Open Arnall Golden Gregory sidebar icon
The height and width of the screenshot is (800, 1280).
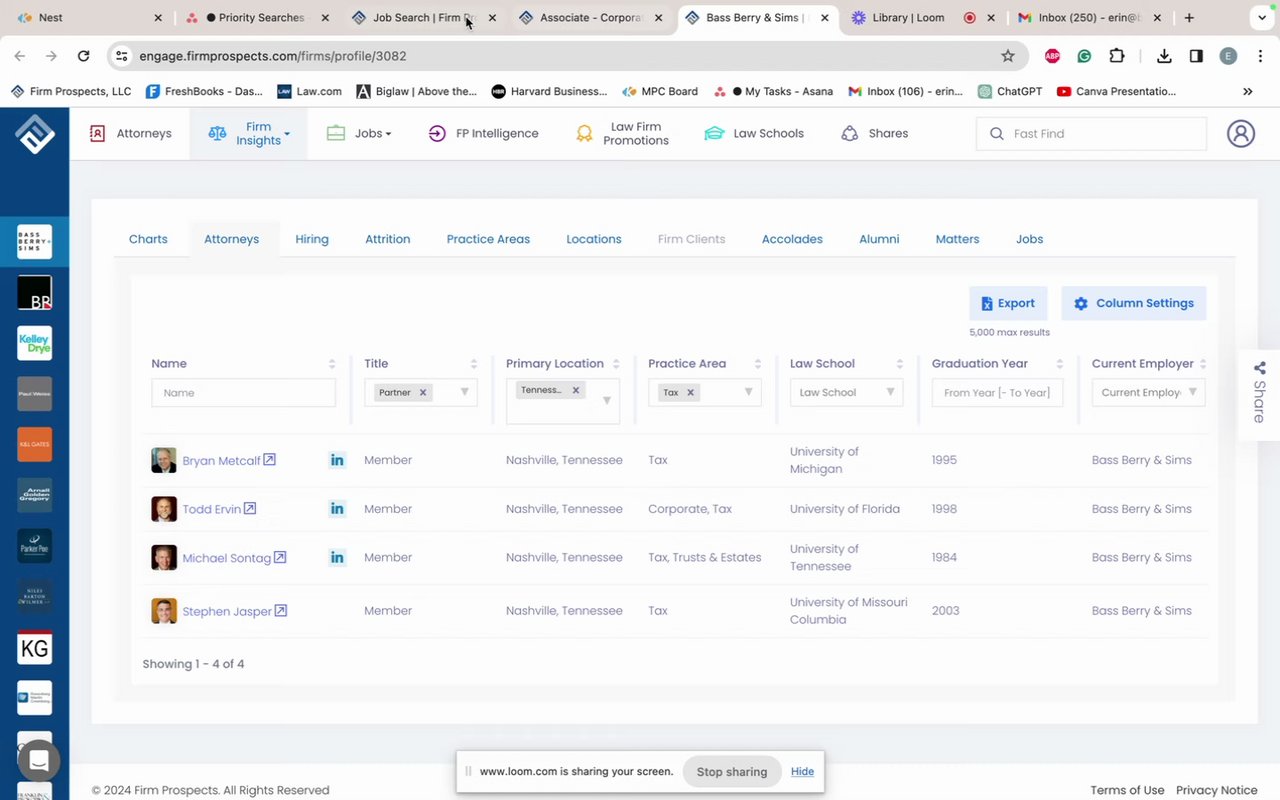(x=34, y=495)
